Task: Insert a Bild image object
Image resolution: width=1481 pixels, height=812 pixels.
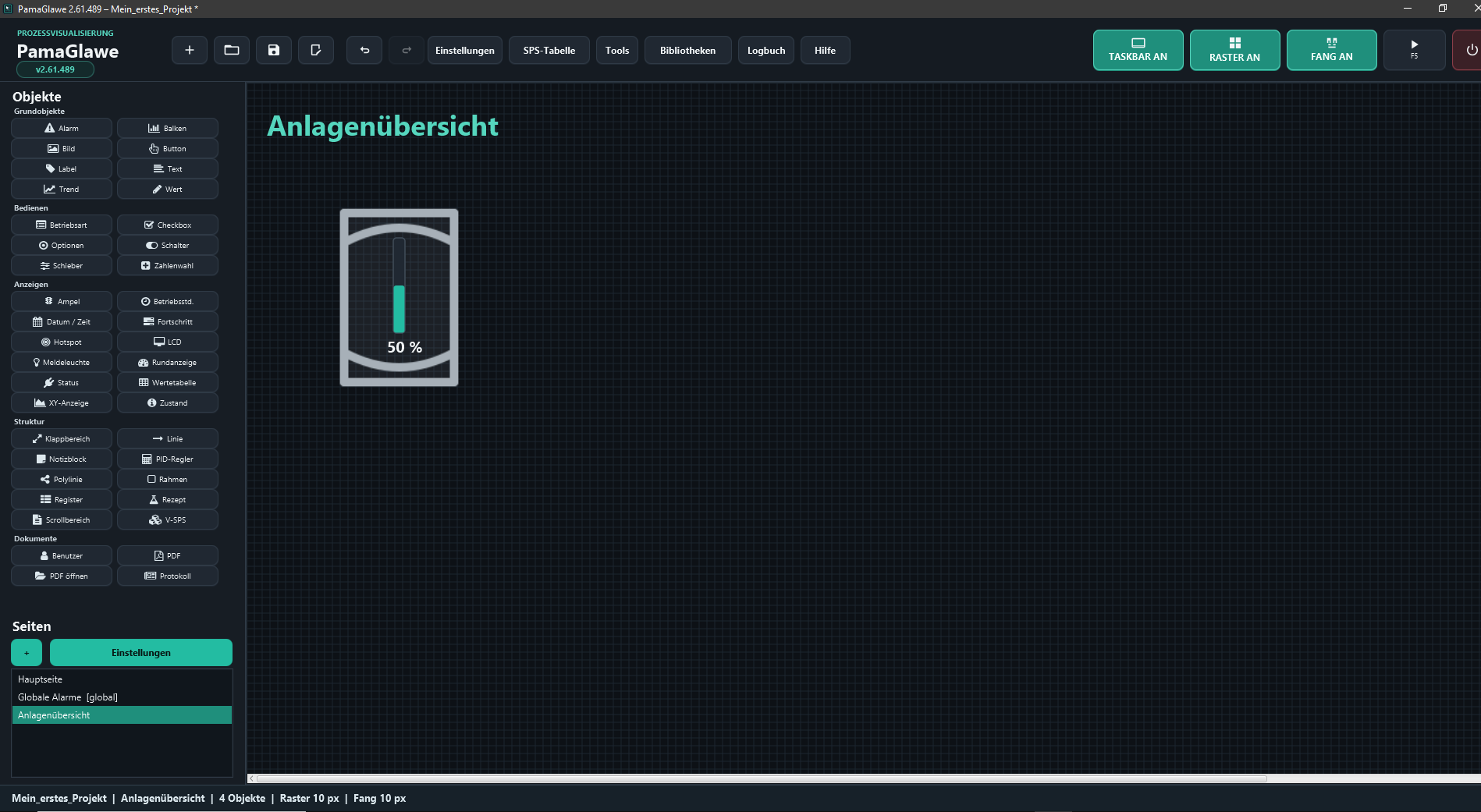Action: click(x=62, y=148)
